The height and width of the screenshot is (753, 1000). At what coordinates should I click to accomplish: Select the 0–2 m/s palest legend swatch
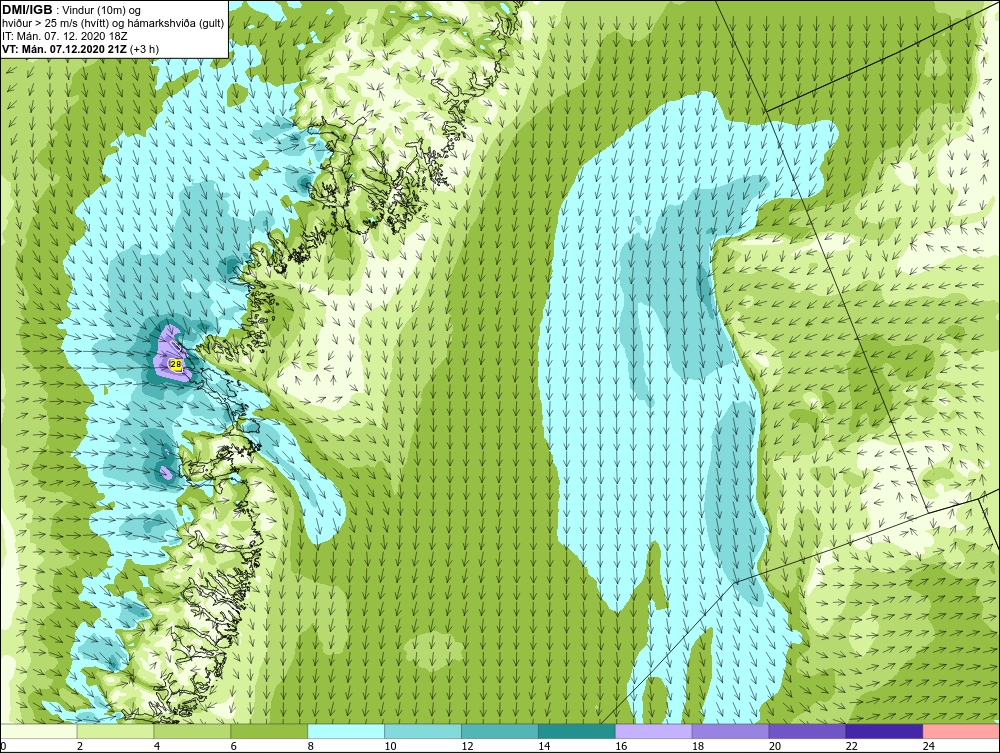click(x=38, y=731)
